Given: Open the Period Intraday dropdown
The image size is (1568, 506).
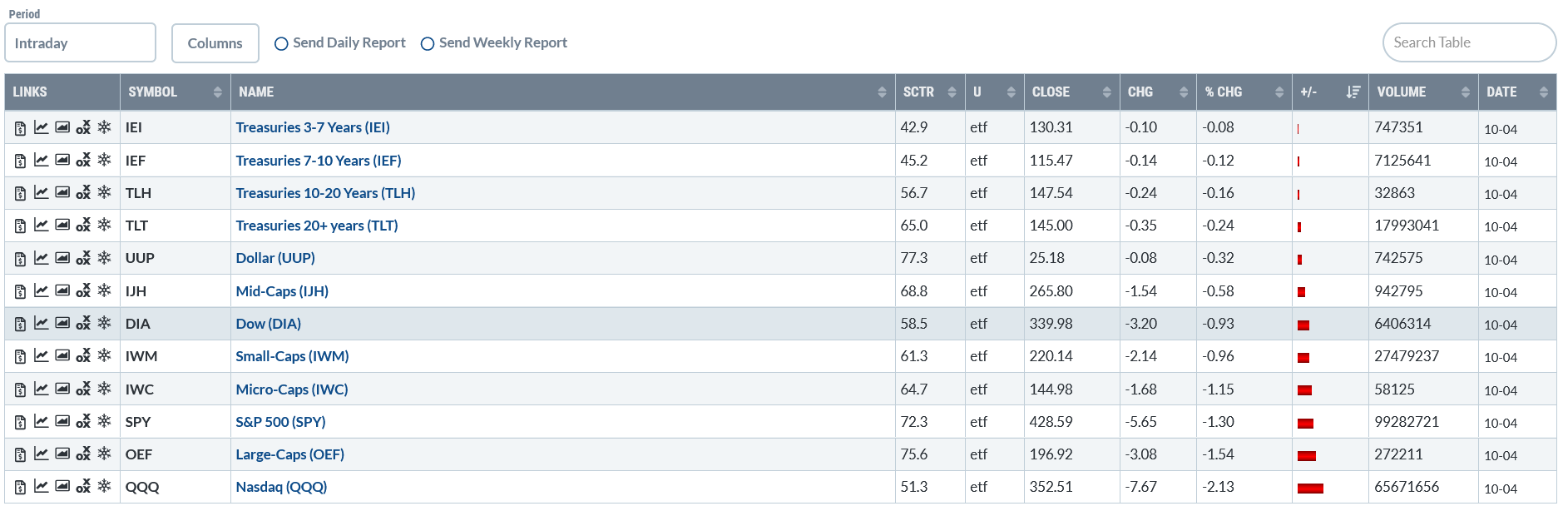Looking at the screenshot, I should pyautogui.click(x=80, y=42).
